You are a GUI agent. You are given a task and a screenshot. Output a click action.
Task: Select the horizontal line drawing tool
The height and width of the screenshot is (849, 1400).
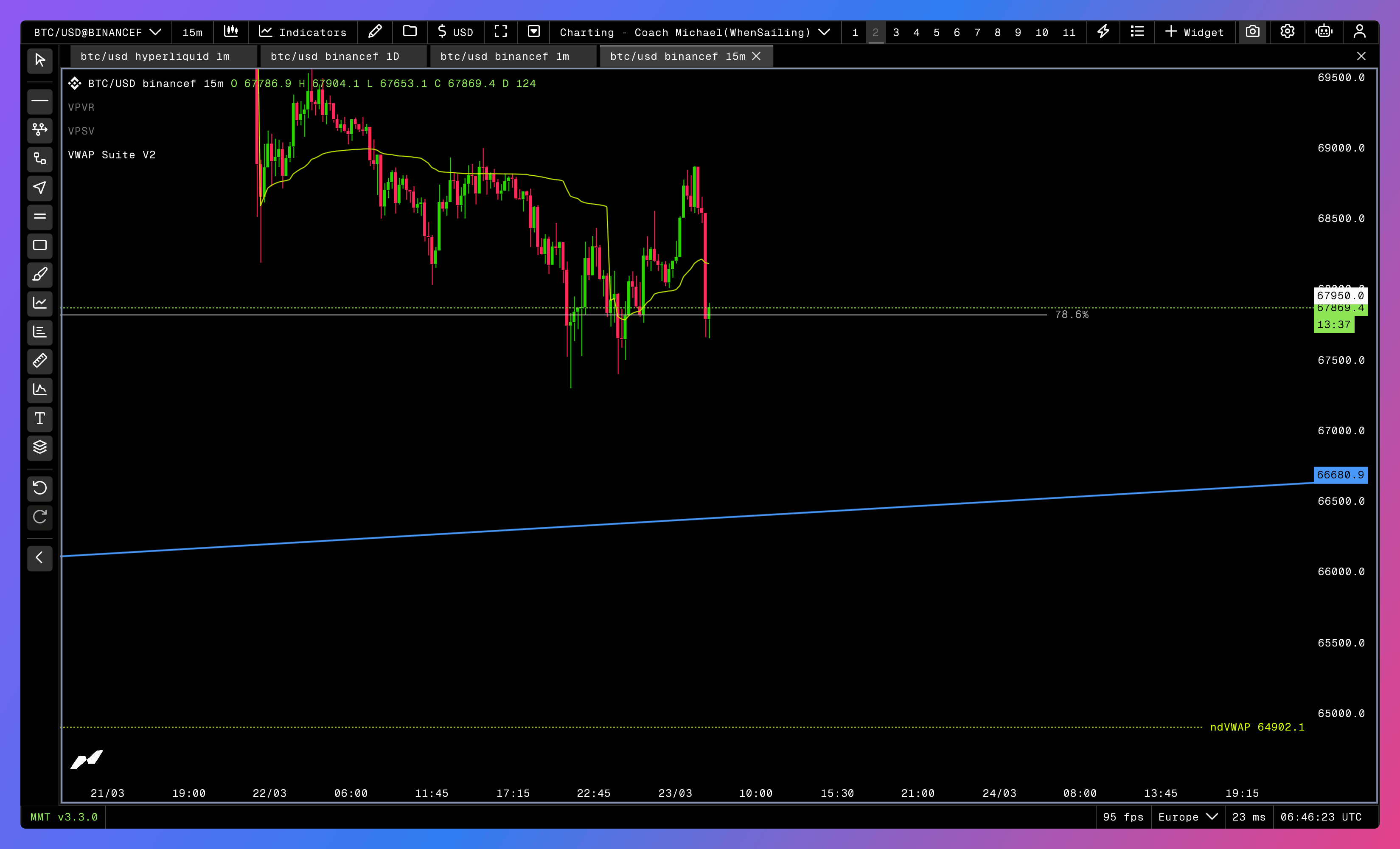coord(40,101)
